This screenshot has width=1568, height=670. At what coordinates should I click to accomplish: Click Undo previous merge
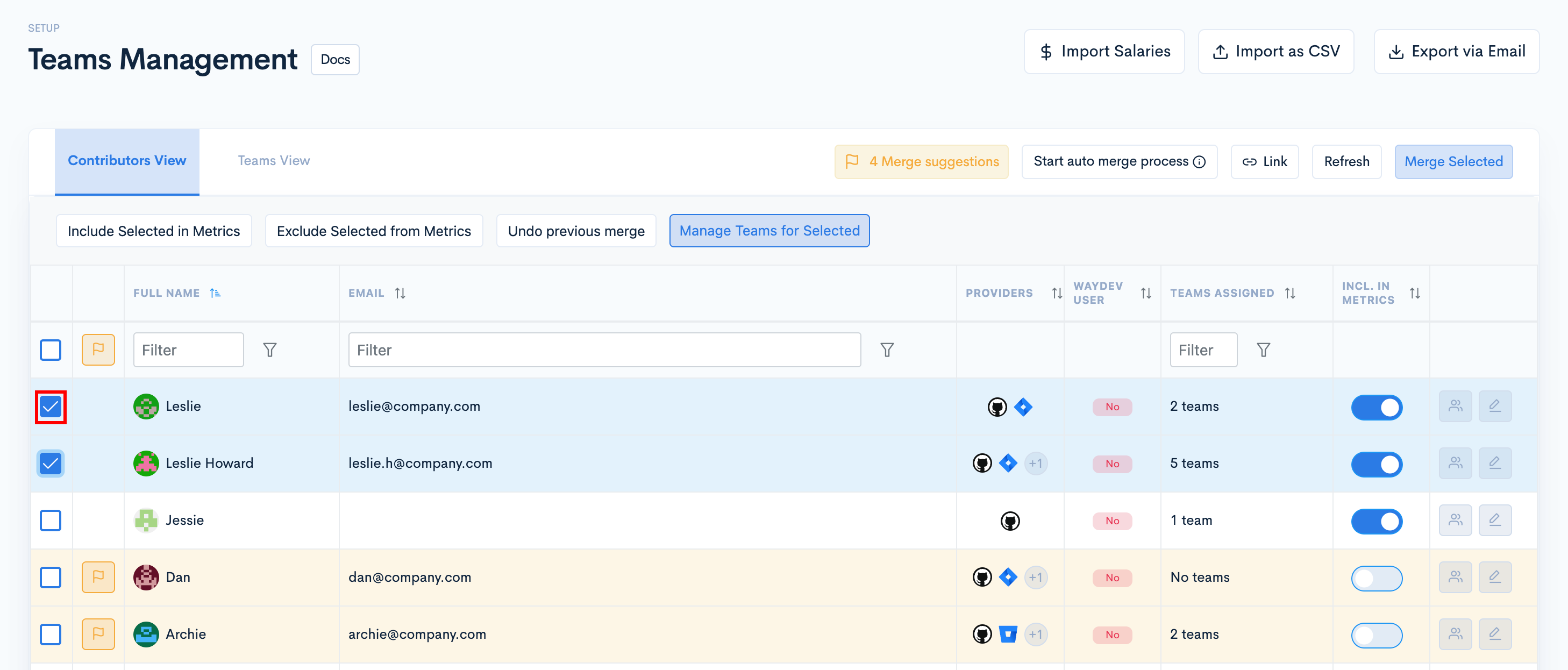[576, 231]
